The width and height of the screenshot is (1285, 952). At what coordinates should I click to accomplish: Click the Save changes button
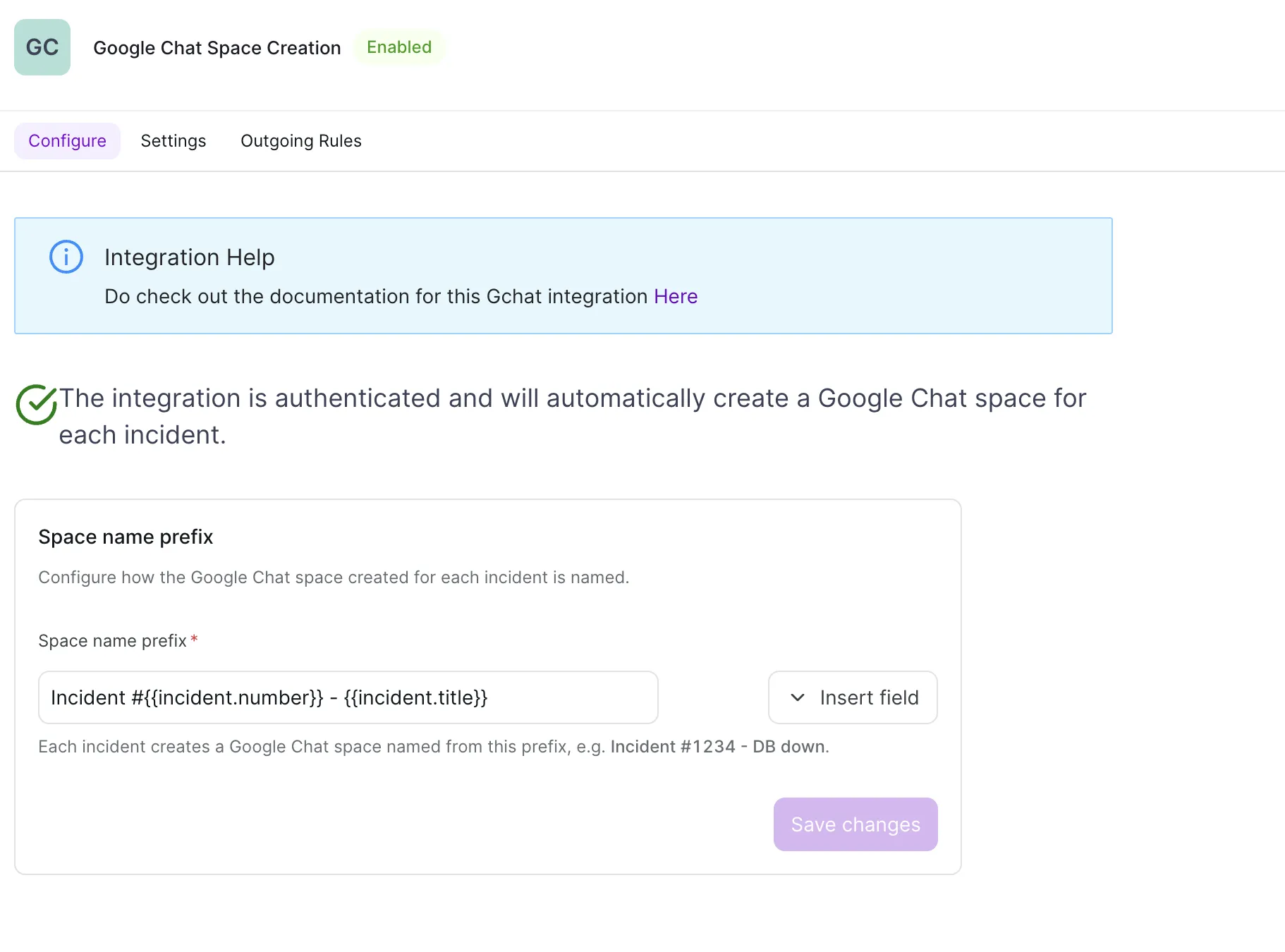(x=855, y=824)
